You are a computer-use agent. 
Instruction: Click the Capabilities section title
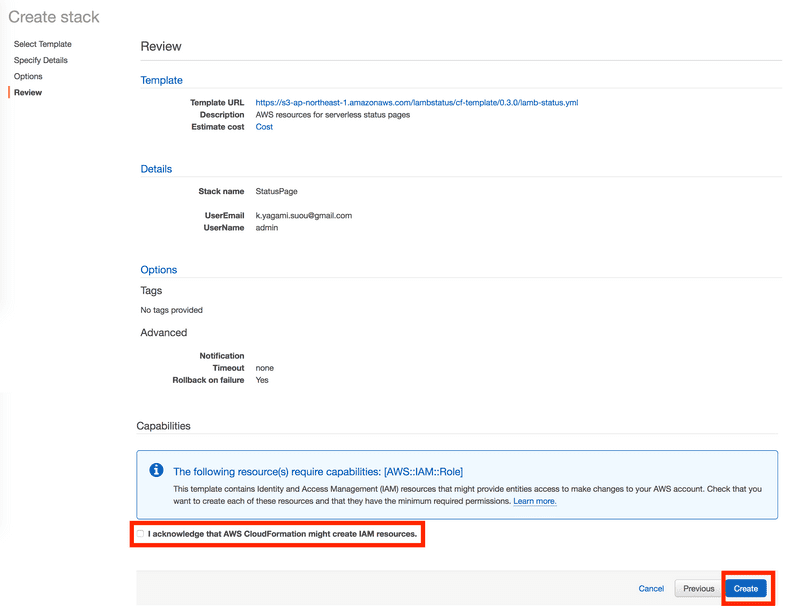click(x=163, y=426)
